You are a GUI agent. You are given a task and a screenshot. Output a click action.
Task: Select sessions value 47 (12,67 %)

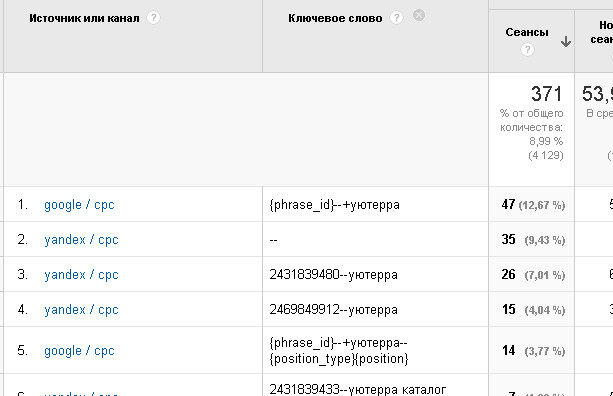click(533, 204)
